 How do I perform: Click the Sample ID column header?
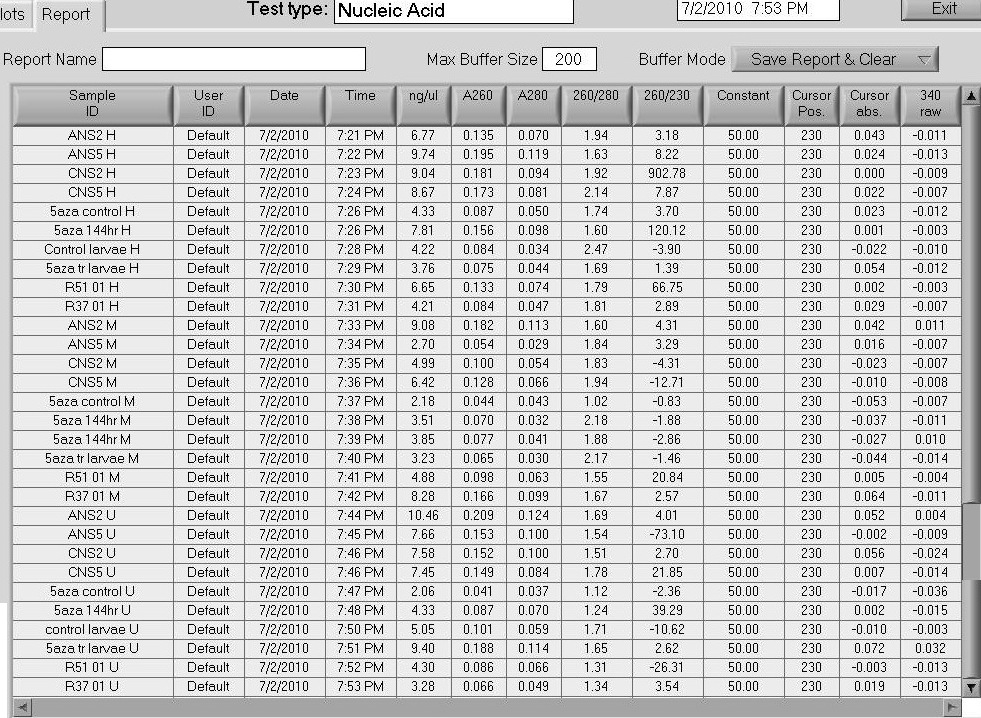point(92,104)
